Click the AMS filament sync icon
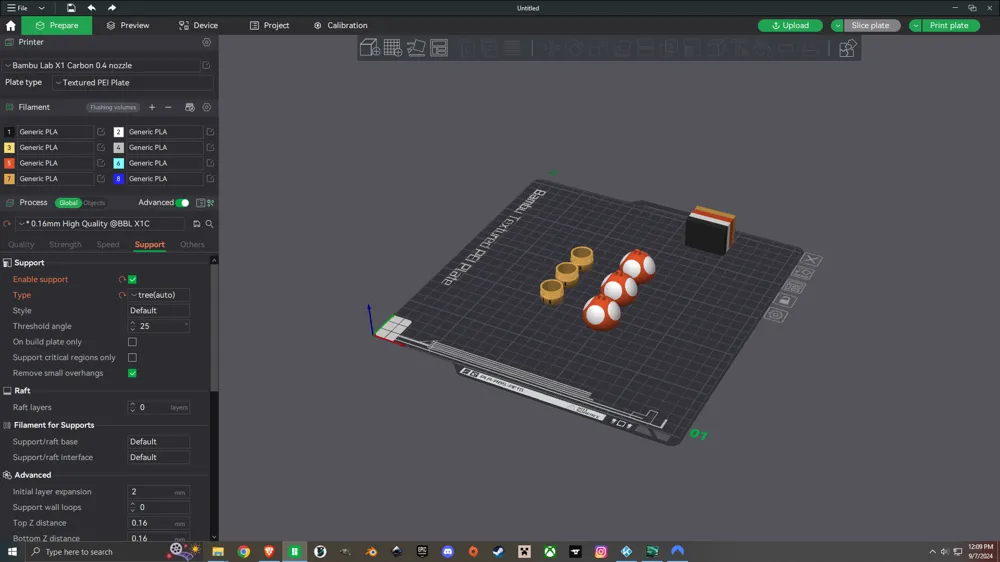Viewport: 1000px width, 562px height. (189, 107)
